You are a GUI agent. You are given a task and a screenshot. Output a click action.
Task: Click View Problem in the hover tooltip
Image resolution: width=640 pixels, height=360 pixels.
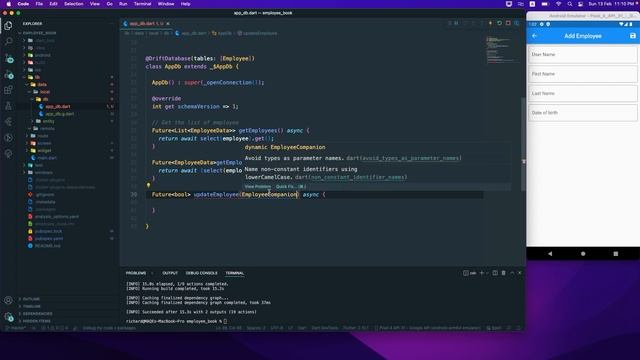point(258,187)
